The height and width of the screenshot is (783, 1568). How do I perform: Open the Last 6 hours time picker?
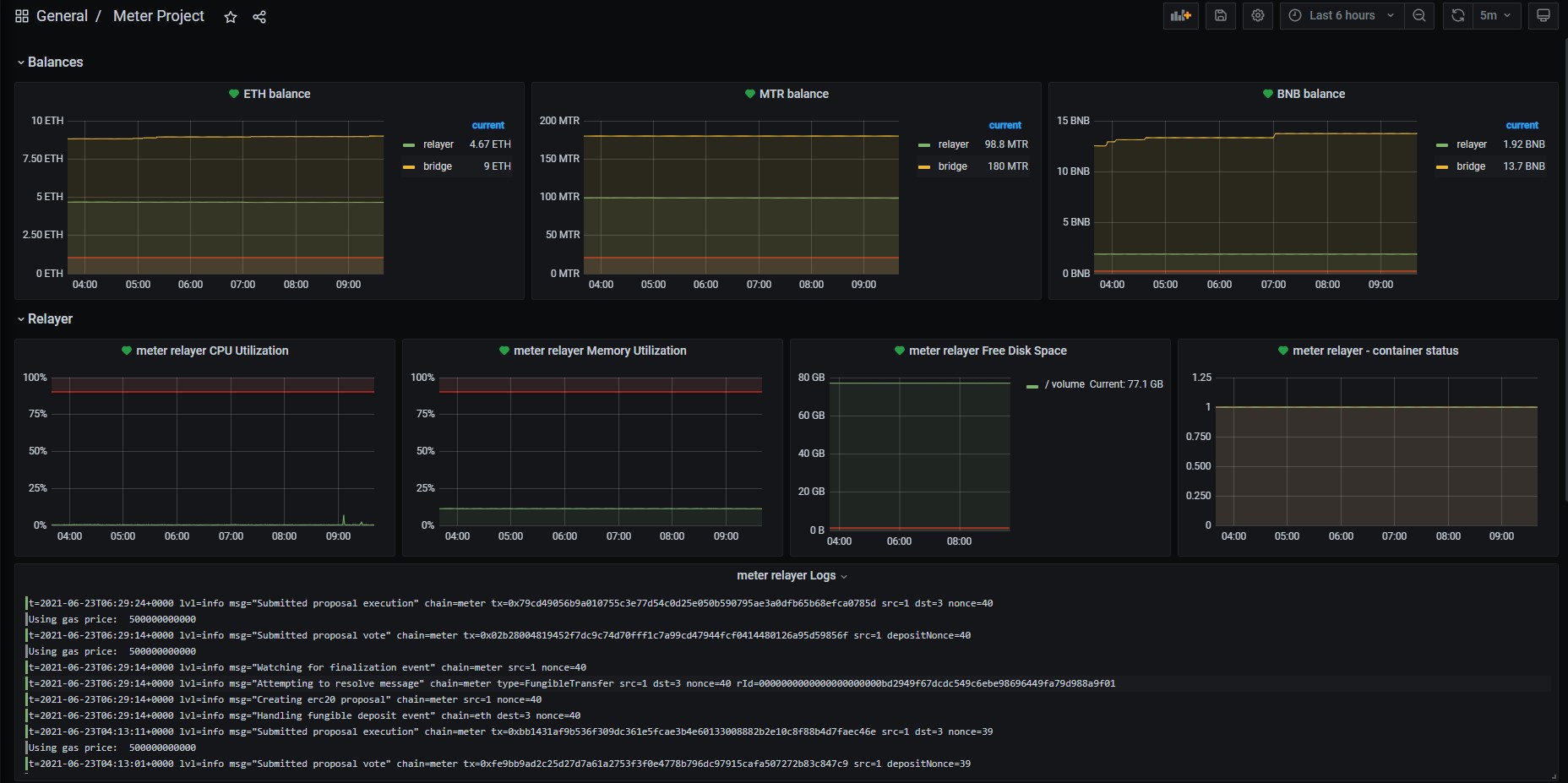[1342, 15]
